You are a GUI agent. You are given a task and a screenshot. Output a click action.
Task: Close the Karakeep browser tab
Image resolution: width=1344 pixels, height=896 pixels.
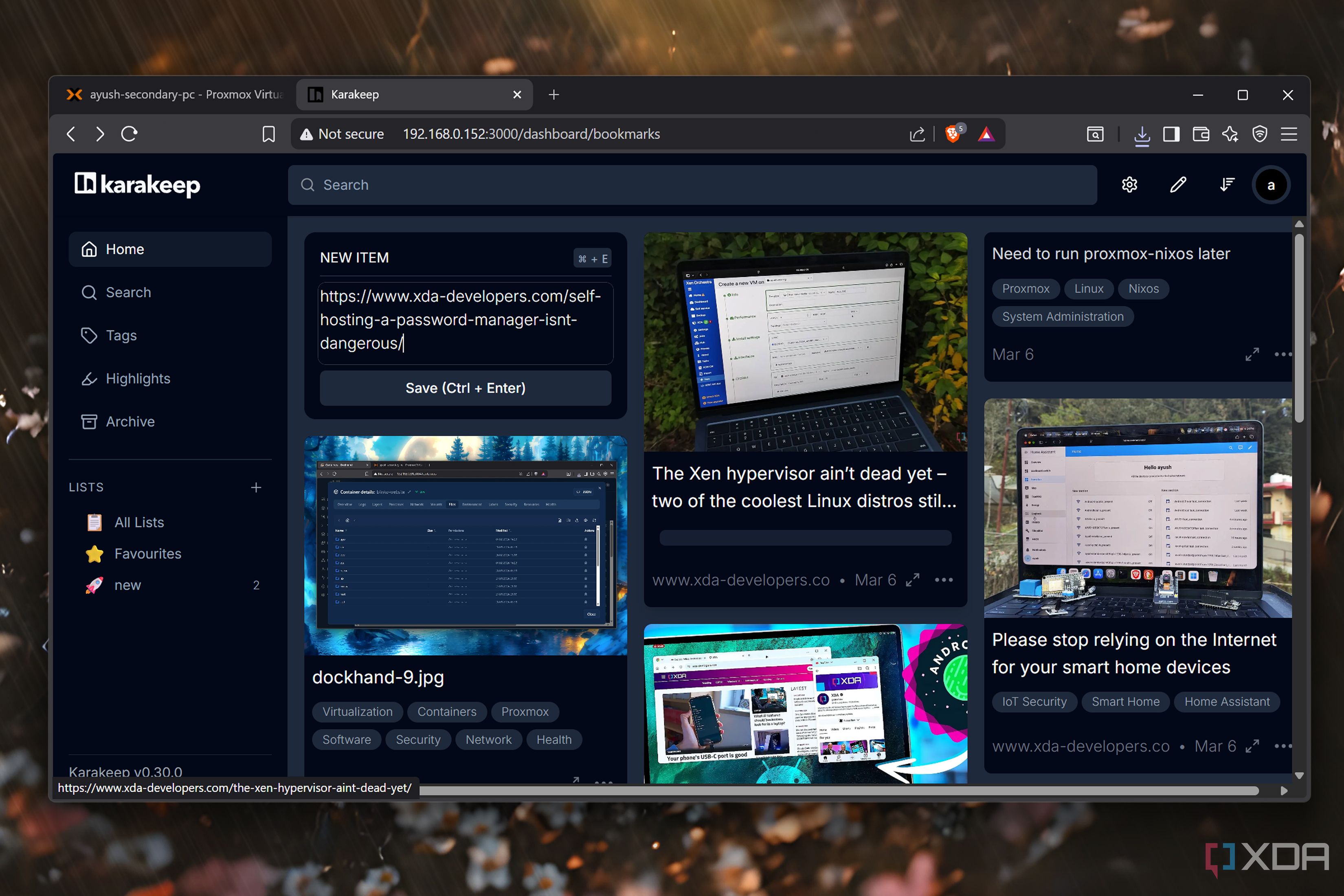coord(517,94)
